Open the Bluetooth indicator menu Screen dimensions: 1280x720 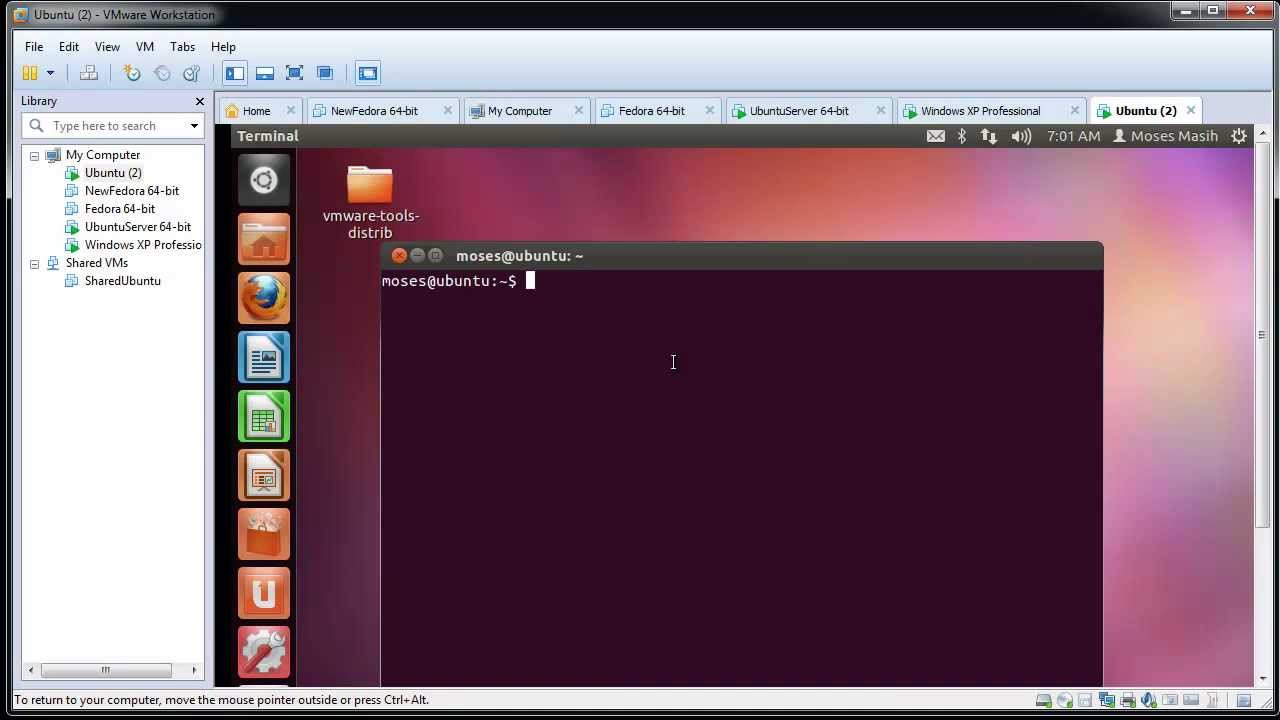962,136
